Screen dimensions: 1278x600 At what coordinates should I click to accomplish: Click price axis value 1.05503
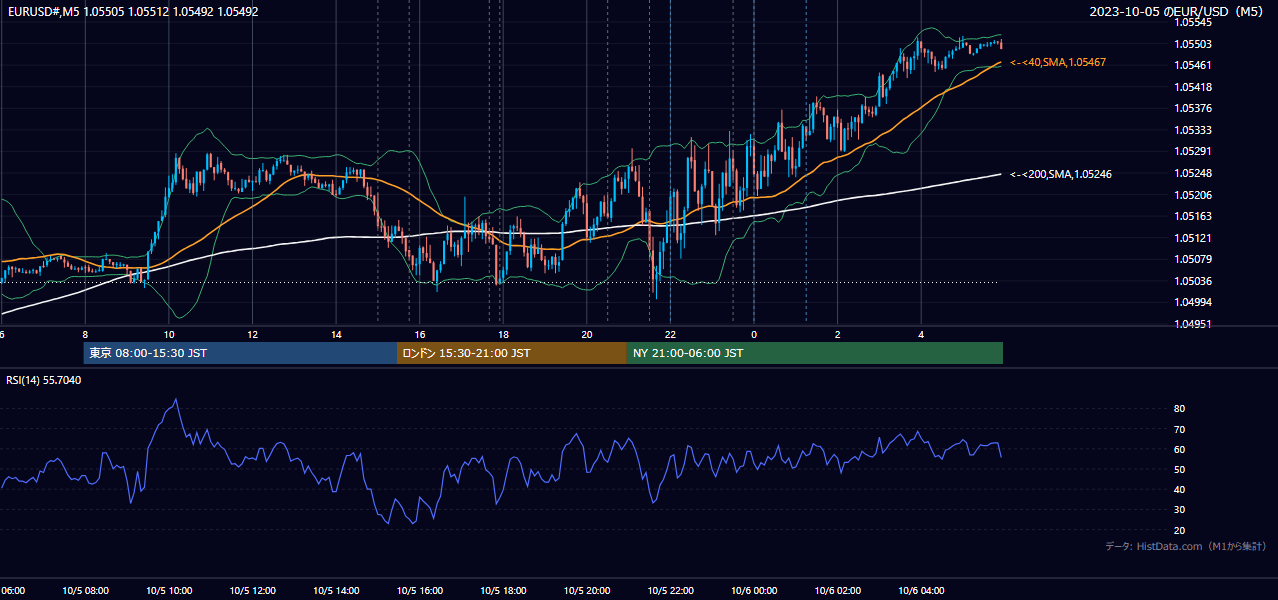point(1193,44)
